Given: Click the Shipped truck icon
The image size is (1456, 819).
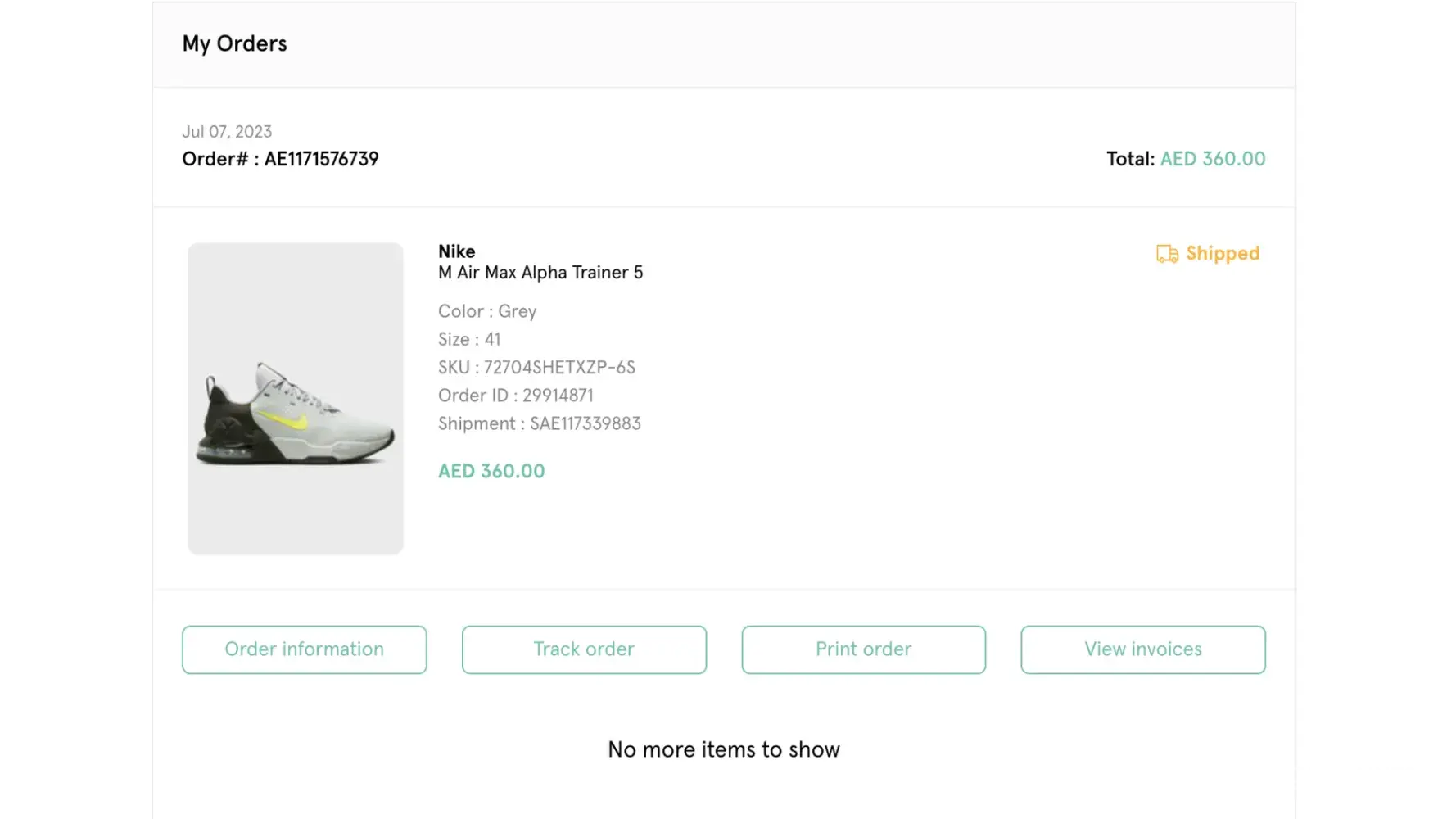Looking at the screenshot, I should [1167, 254].
